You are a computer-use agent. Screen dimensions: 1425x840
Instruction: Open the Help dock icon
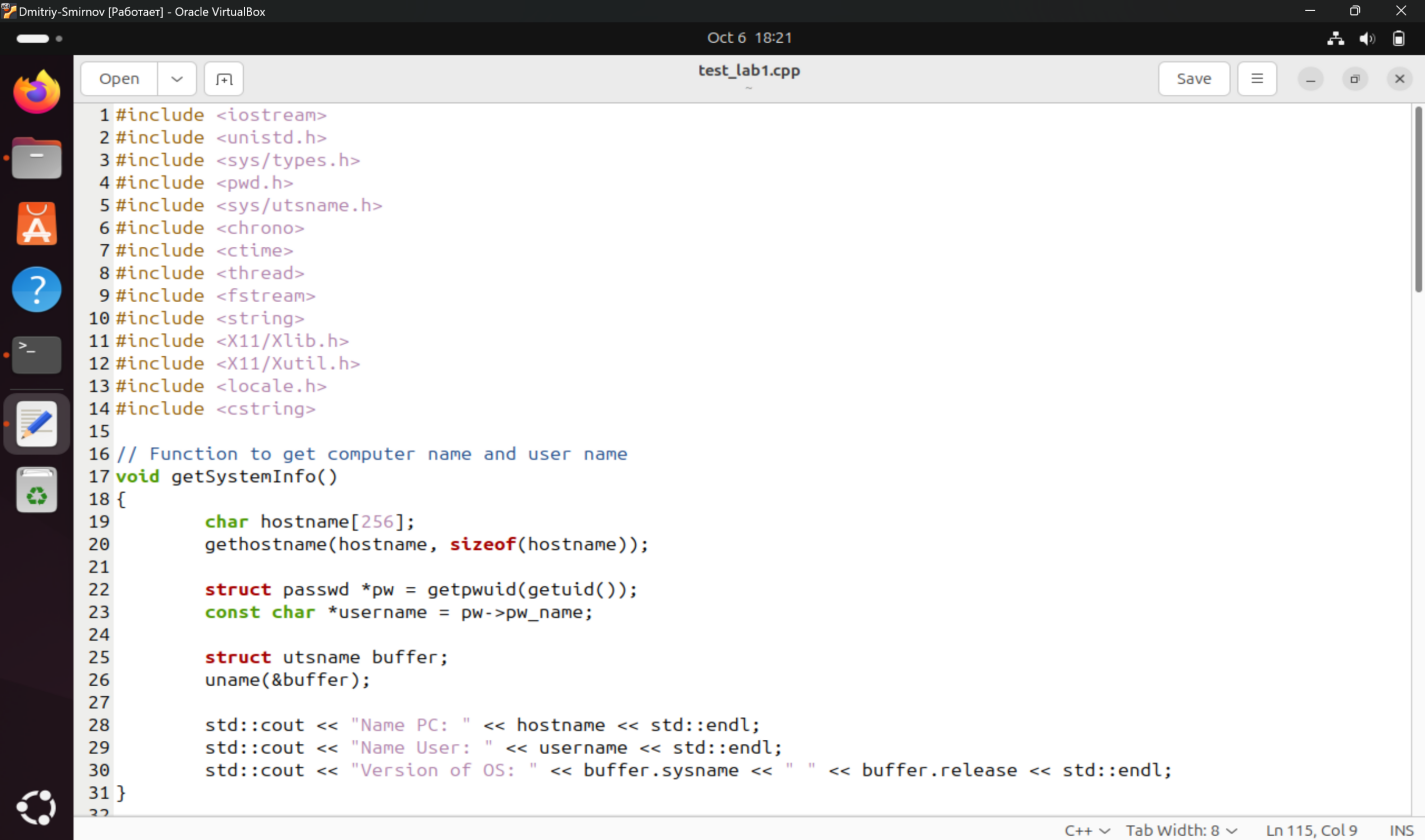37,290
